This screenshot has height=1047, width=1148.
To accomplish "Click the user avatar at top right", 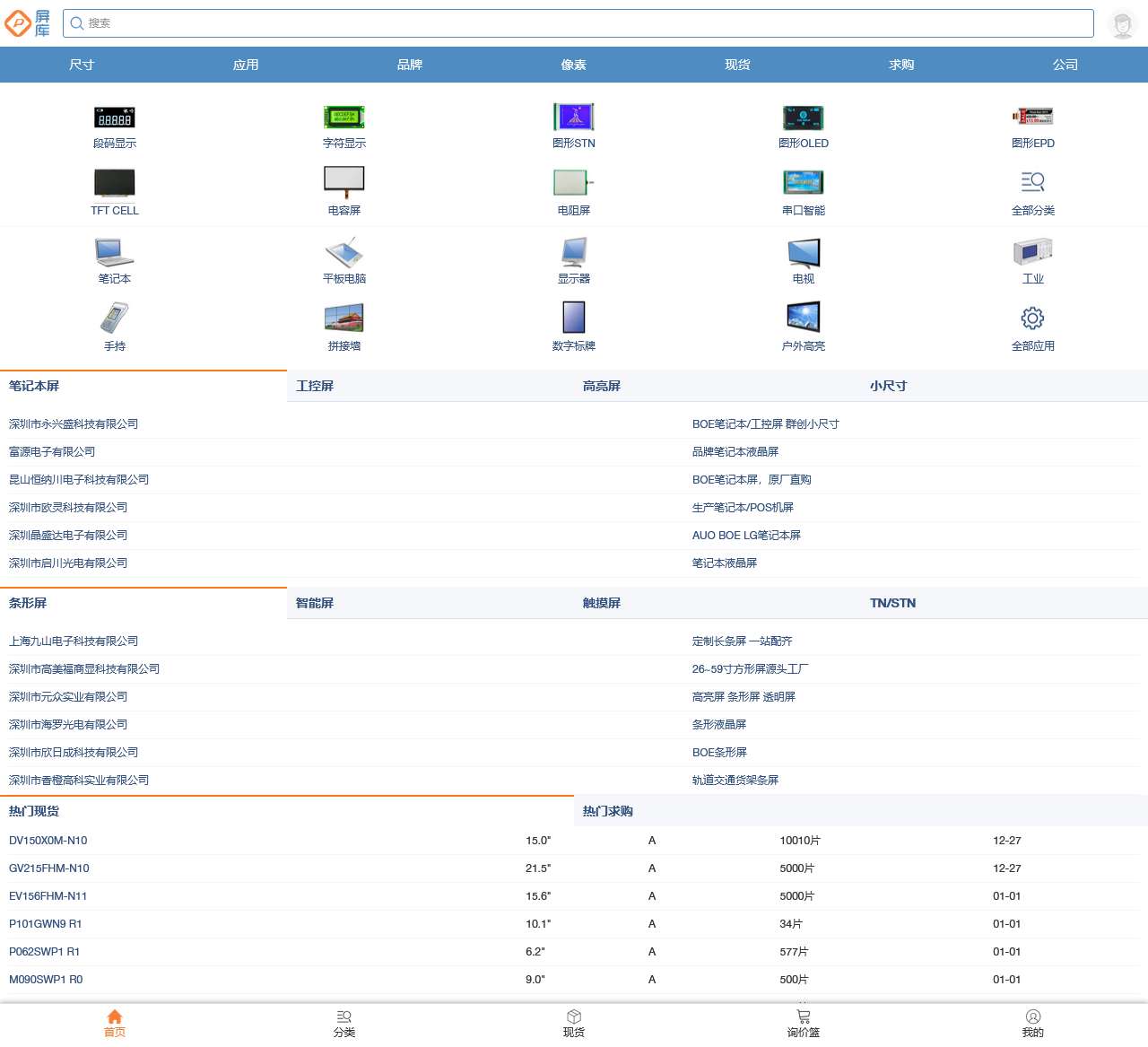I will click(x=1122, y=24).
